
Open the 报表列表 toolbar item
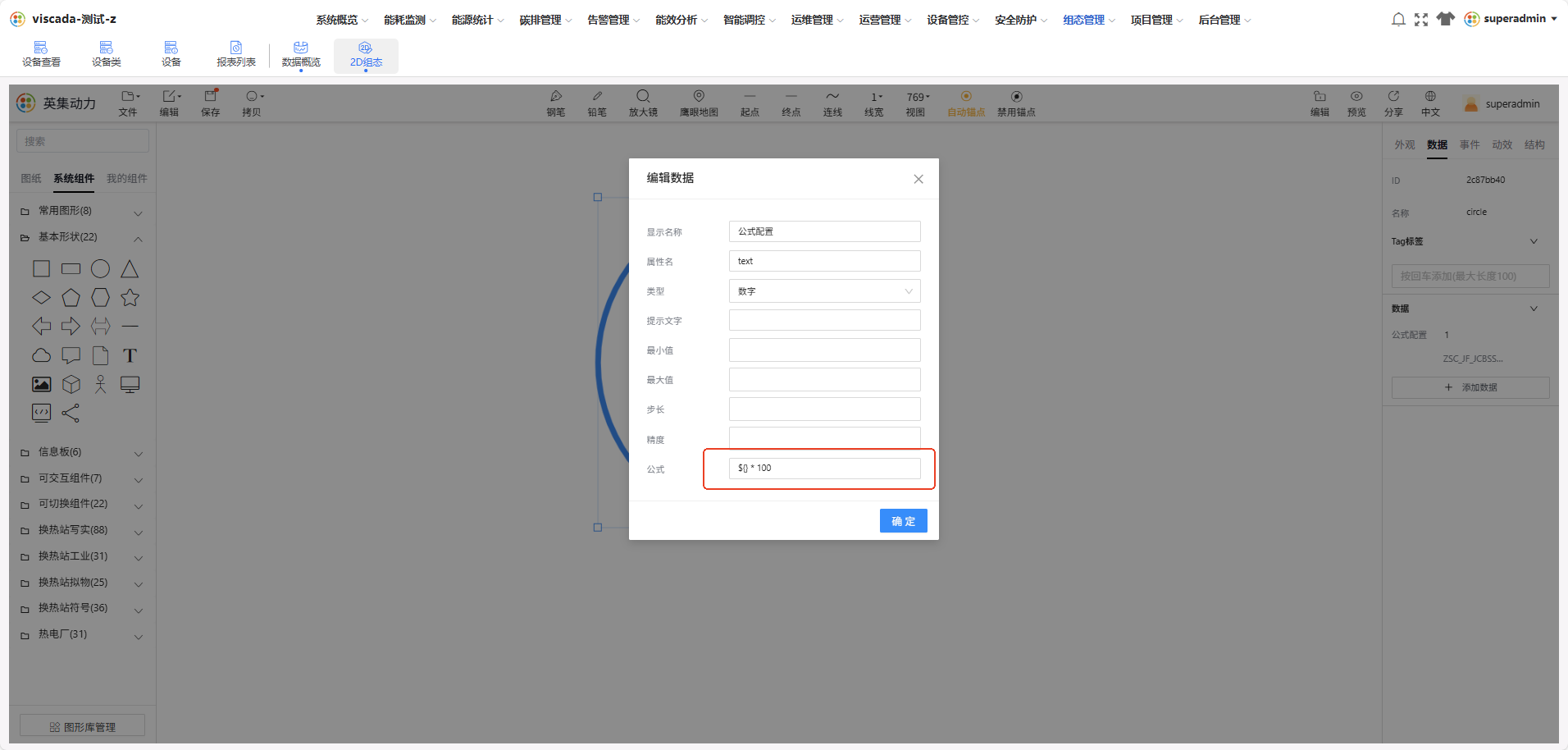[x=236, y=54]
